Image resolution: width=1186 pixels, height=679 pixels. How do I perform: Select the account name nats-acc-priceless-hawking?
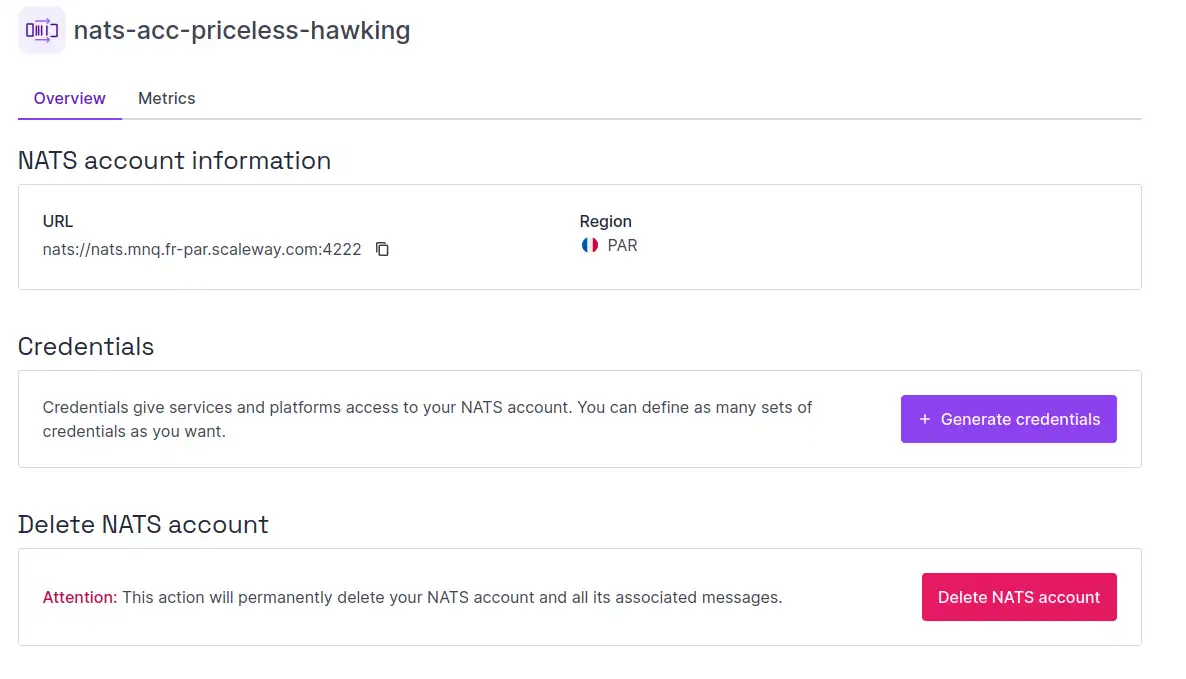(241, 30)
